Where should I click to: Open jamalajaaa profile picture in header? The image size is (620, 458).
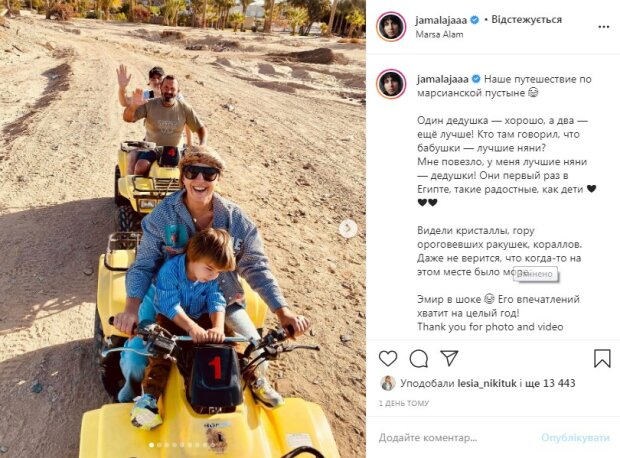[x=391, y=26]
